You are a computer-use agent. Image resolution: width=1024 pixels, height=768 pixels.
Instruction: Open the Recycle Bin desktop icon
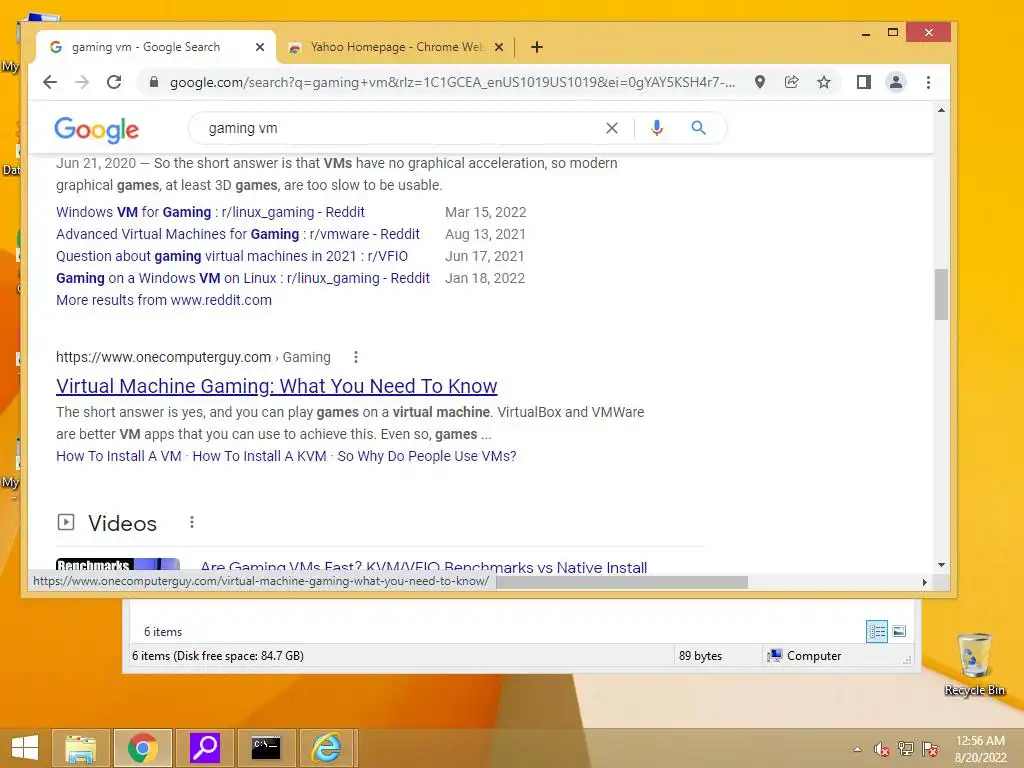click(x=974, y=665)
